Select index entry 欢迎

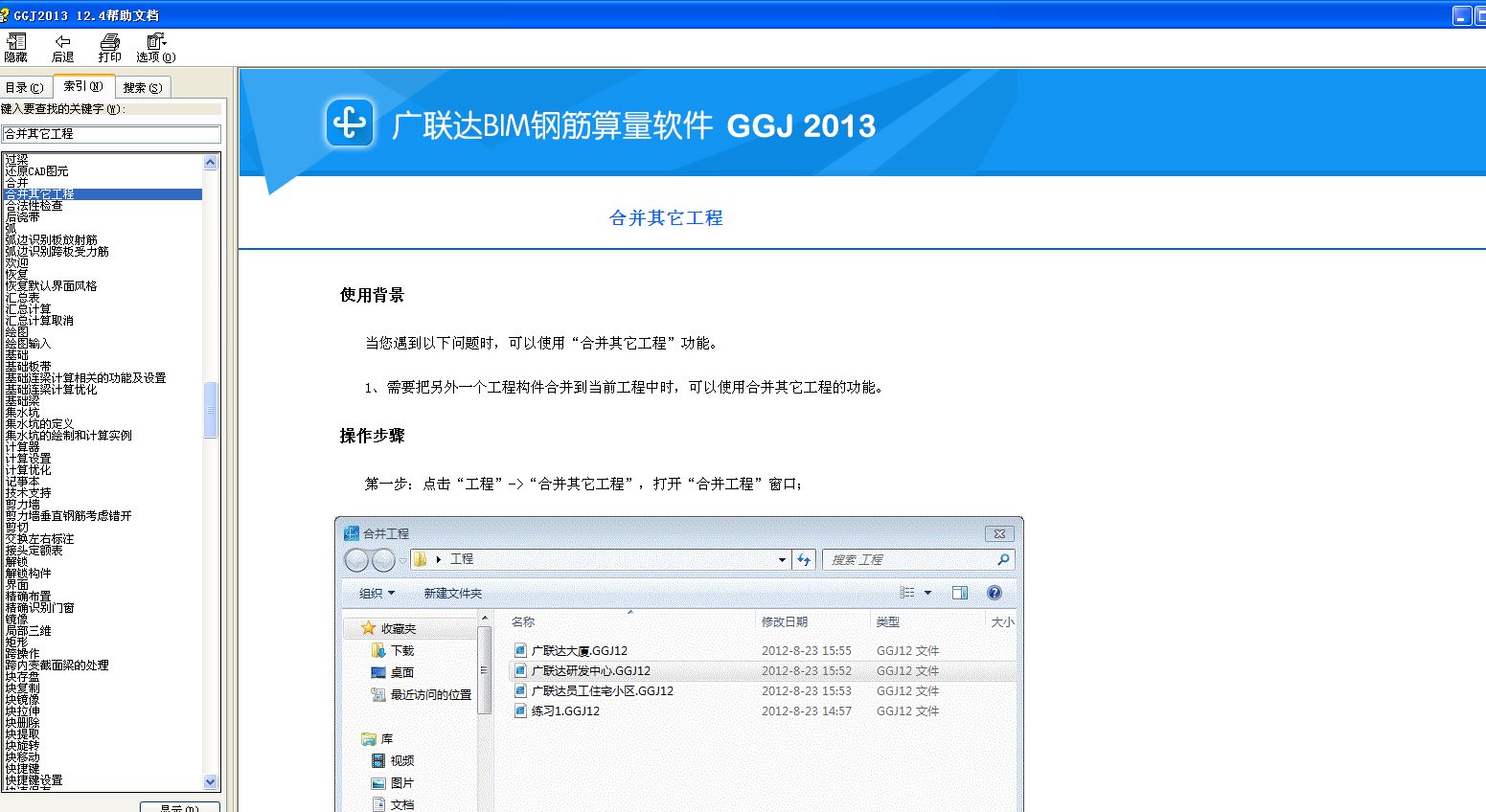16,263
